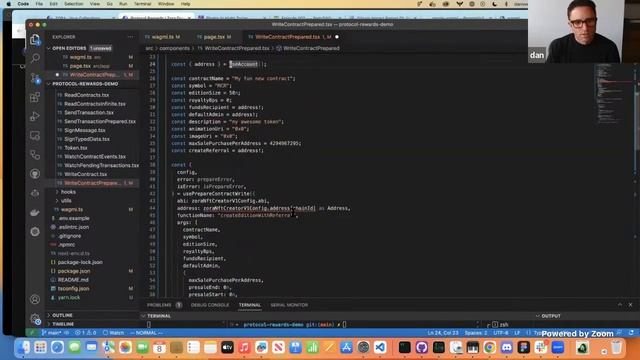Open WatchPendingTransactions.tsx in the file tree
Screen dimensions: 640x360
101,165
